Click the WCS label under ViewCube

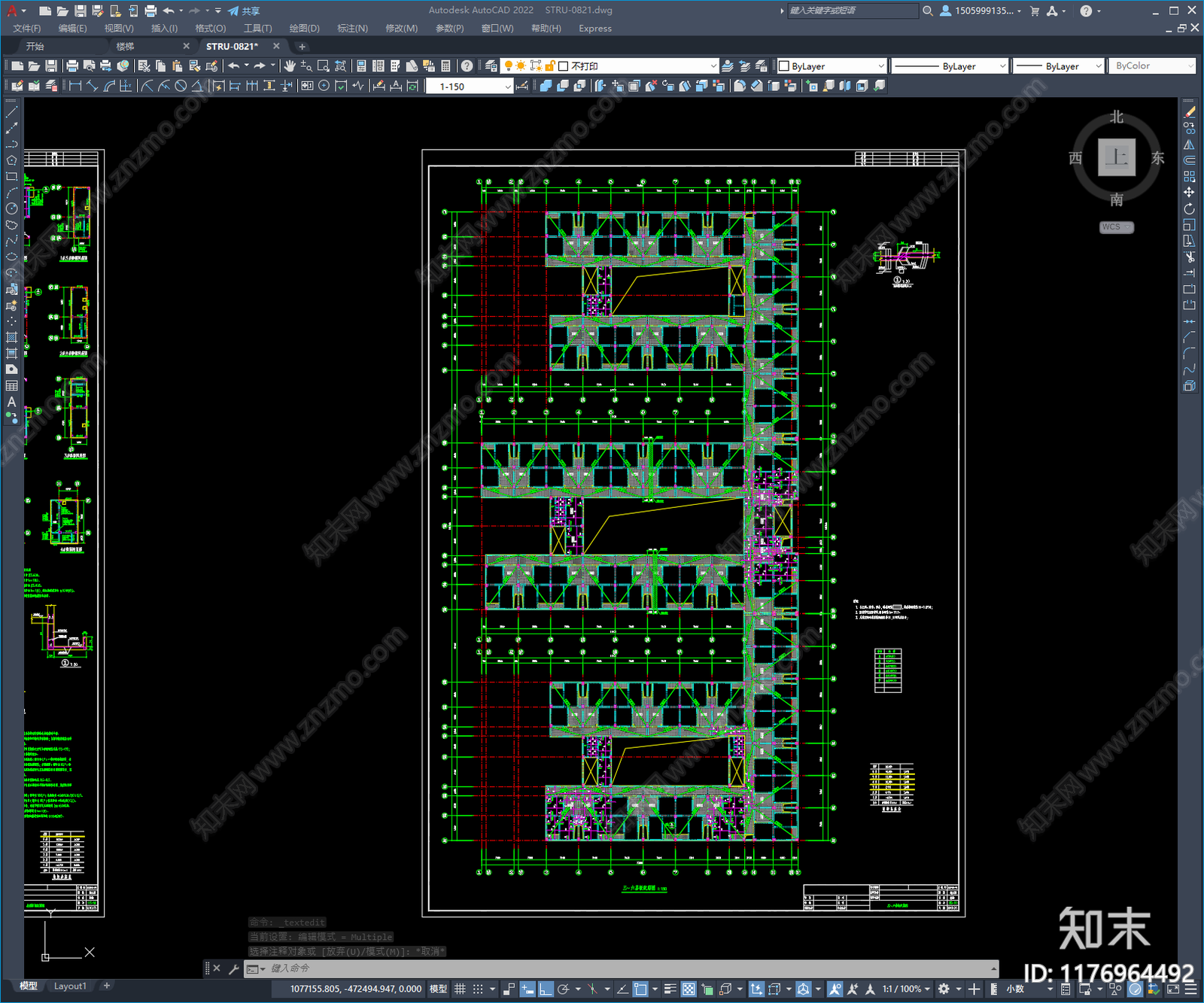click(x=1117, y=227)
